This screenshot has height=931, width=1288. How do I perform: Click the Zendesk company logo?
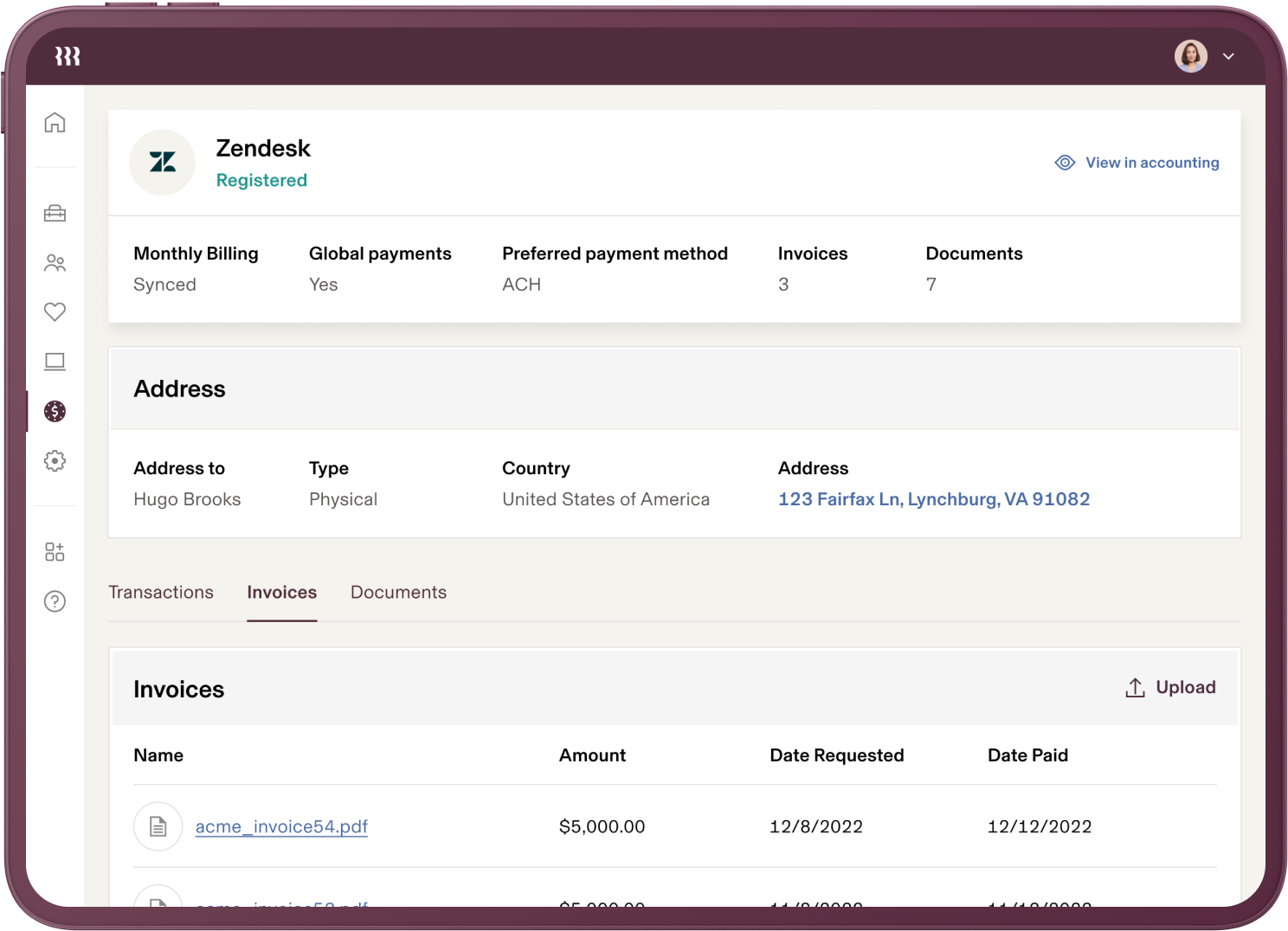coord(162,163)
